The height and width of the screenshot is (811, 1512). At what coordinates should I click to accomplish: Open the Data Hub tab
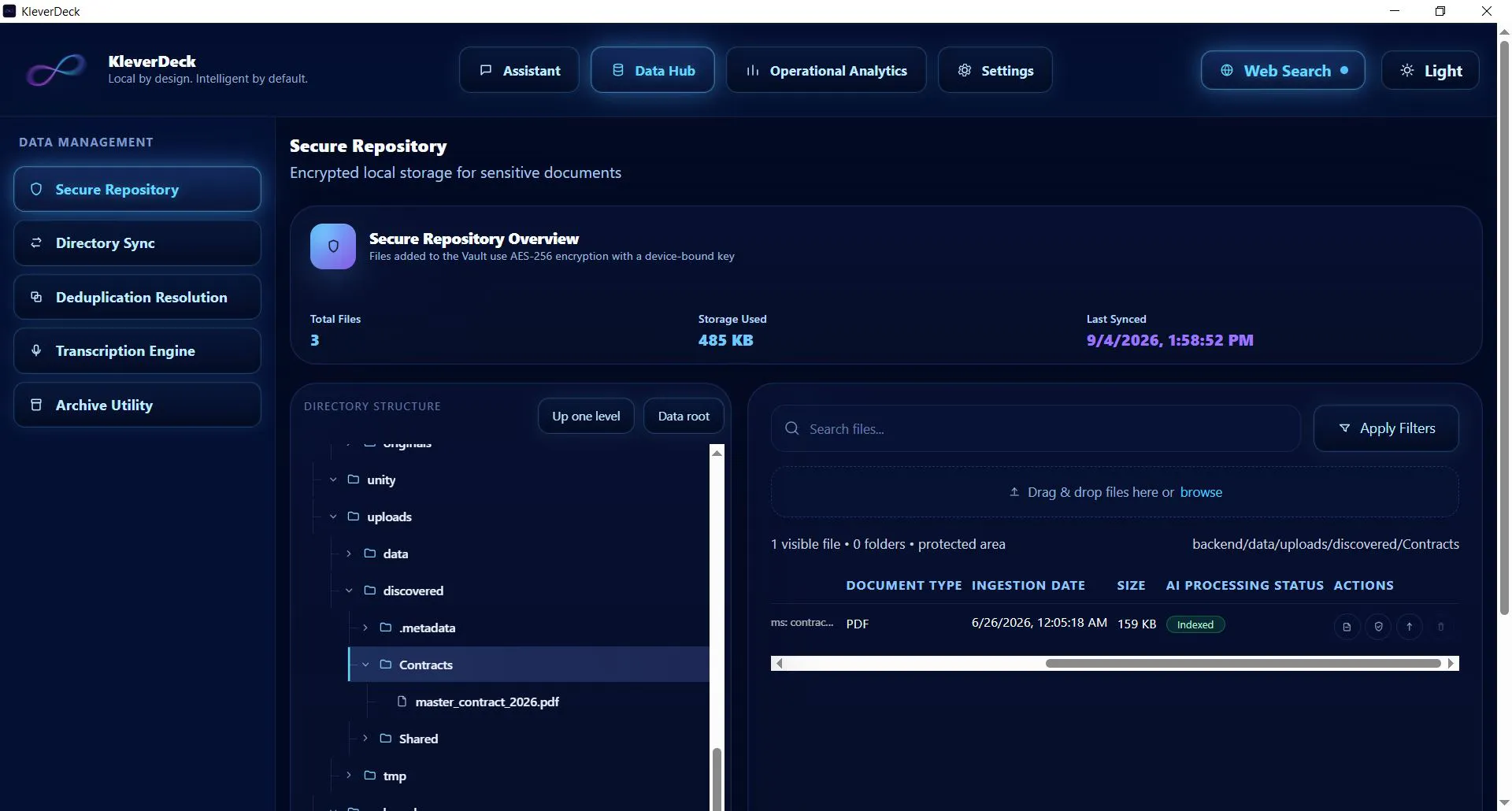tap(653, 70)
